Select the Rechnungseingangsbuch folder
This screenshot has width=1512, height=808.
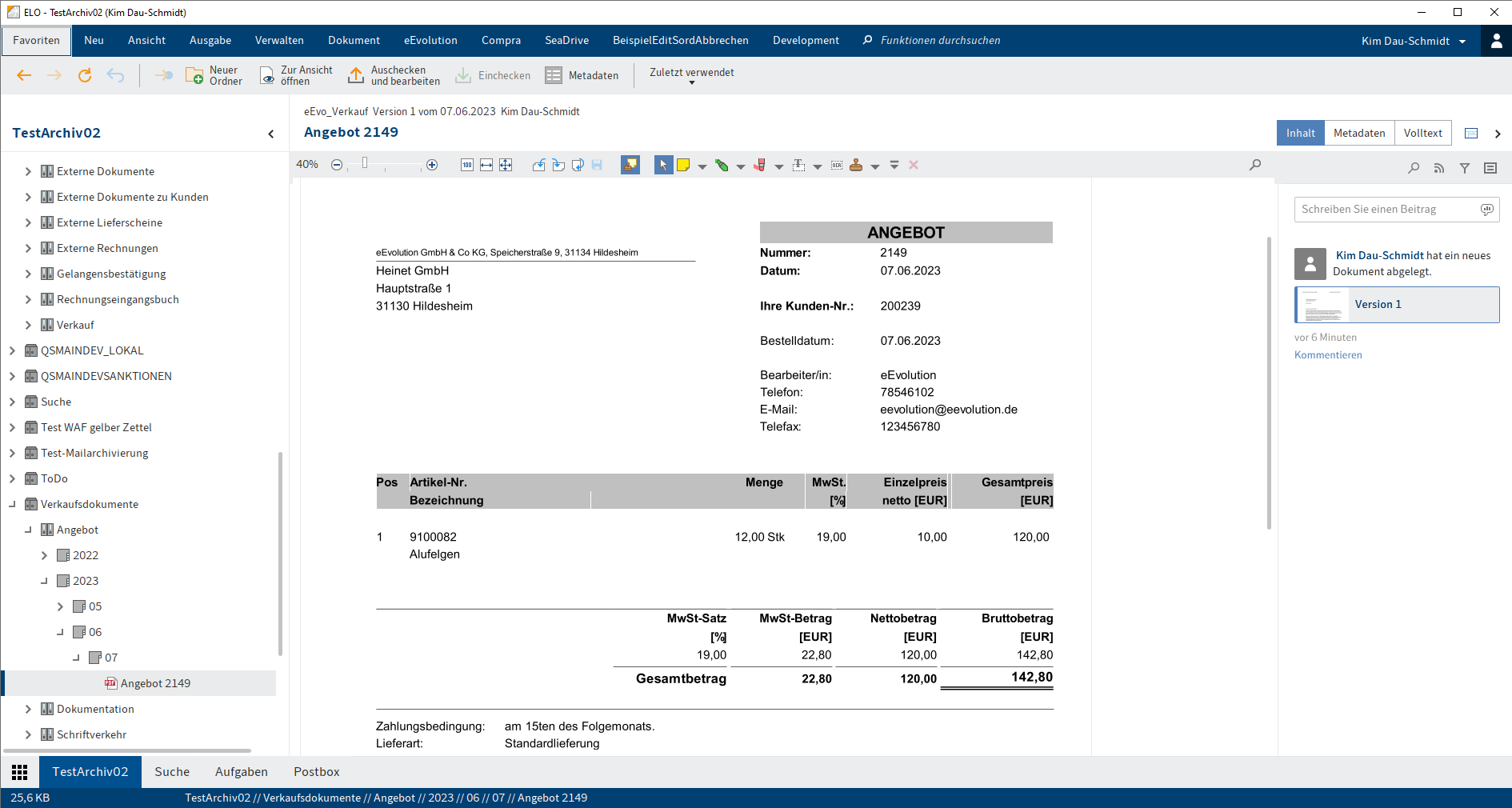click(x=118, y=299)
